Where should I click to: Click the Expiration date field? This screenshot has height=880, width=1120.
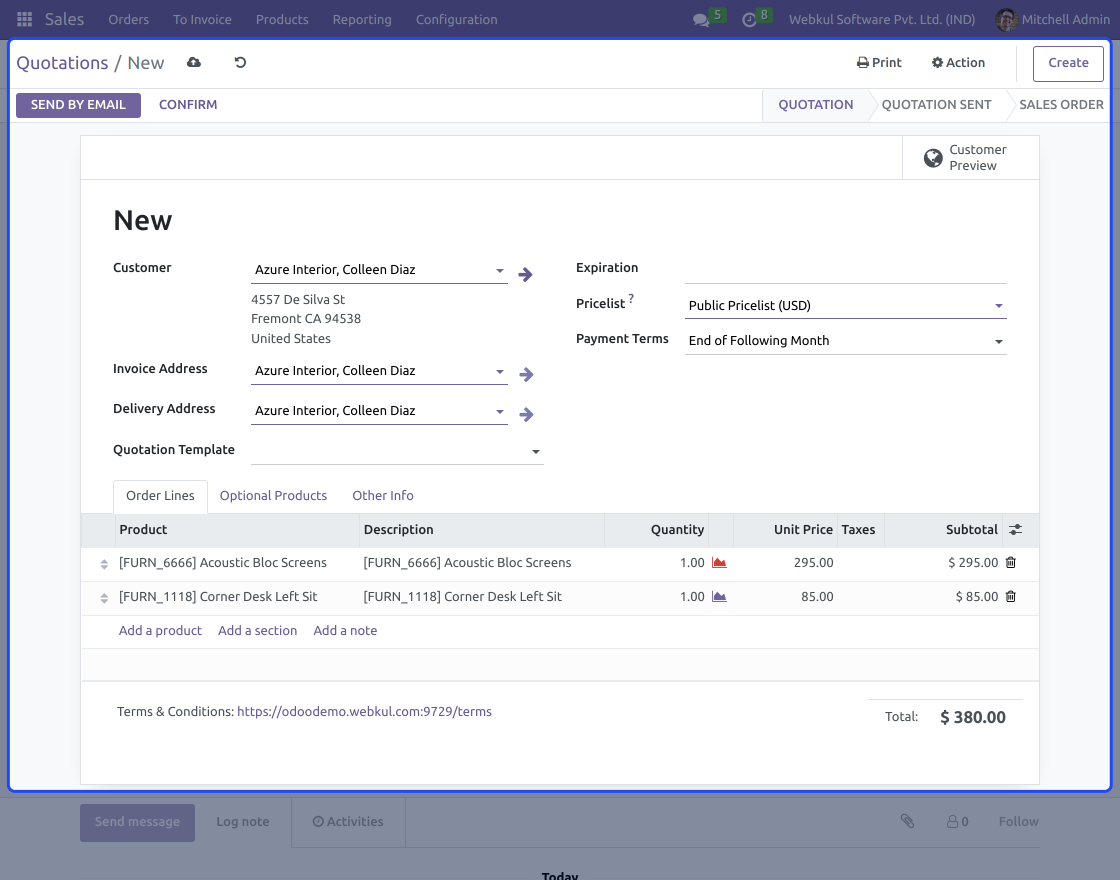coord(846,271)
